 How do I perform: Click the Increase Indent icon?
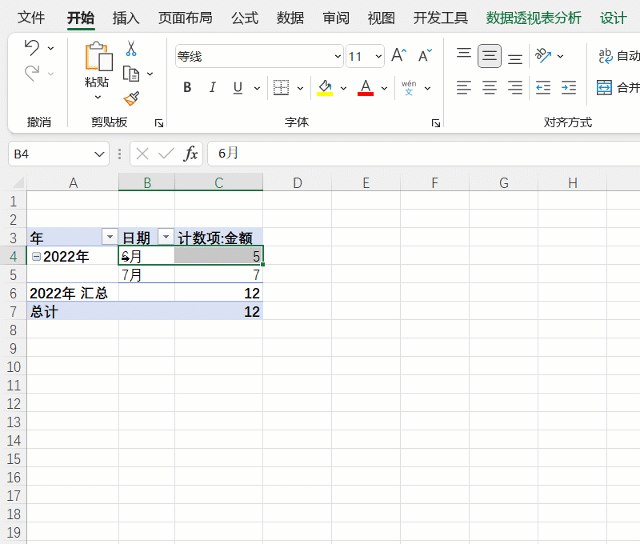[568, 88]
